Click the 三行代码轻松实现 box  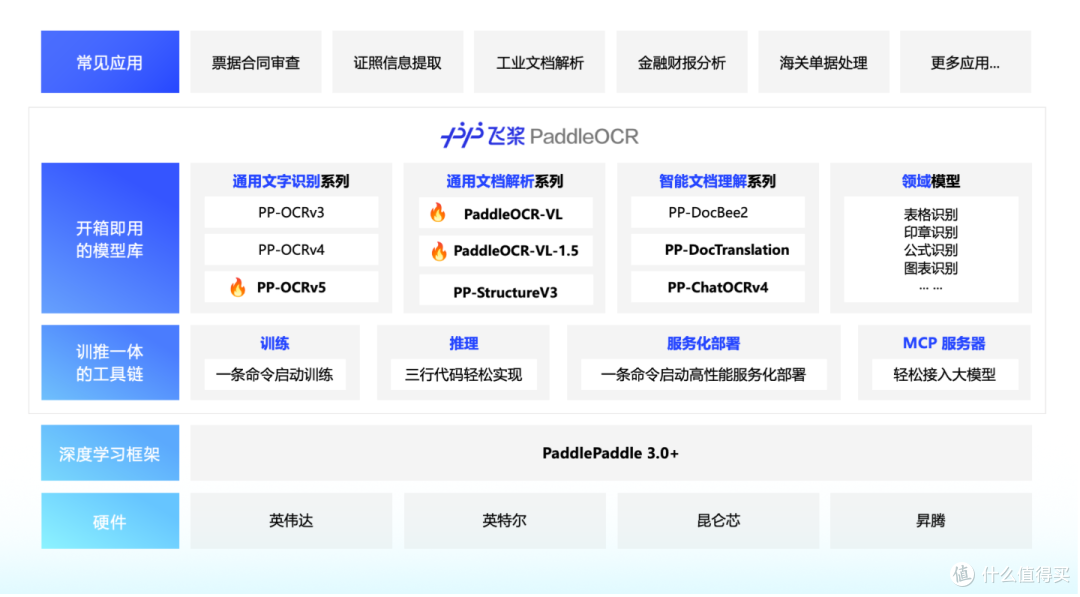tap(464, 375)
